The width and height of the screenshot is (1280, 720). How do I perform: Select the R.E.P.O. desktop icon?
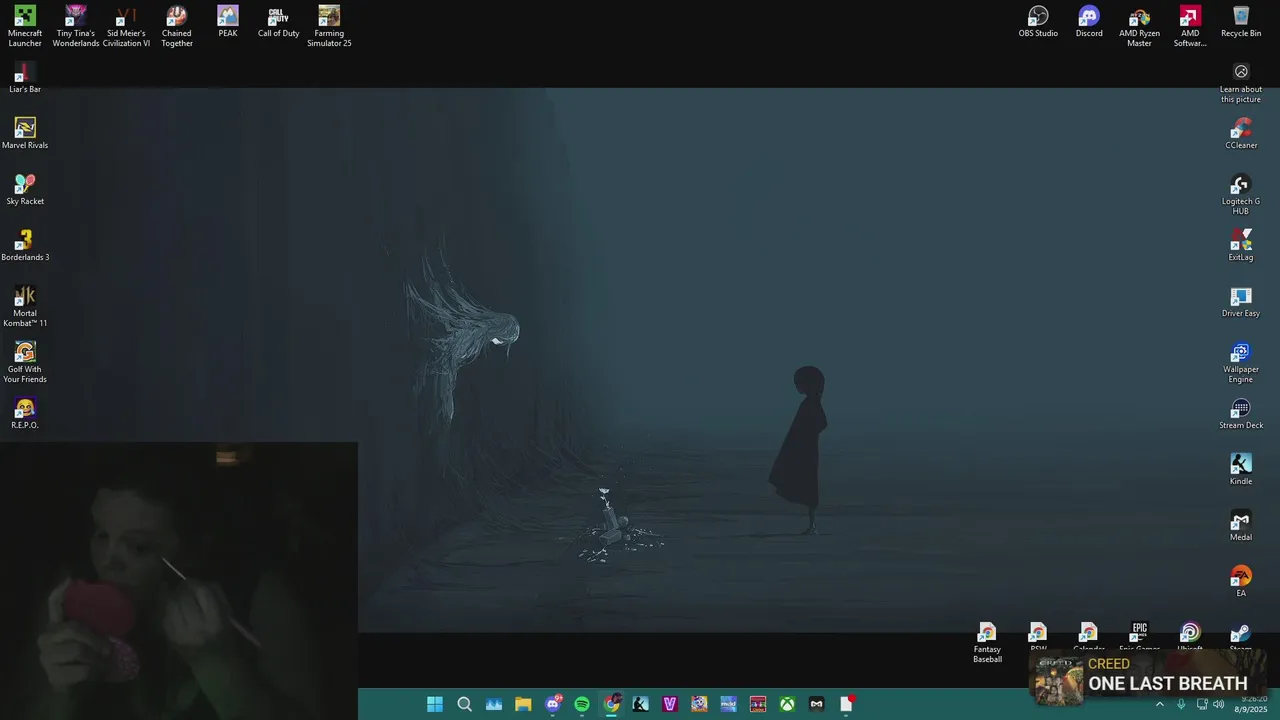pyautogui.click(x=25, y=414)
